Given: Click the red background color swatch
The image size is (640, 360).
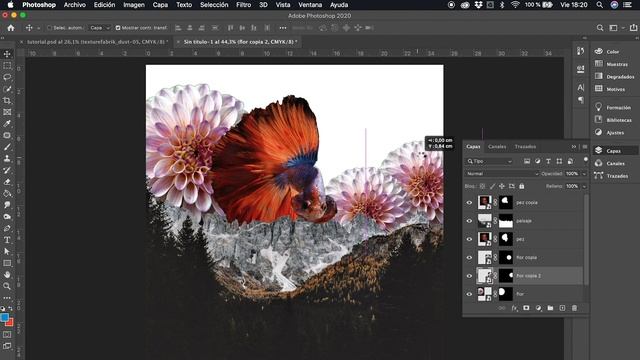Looking at the screenshot, I should tap(10, 323).
